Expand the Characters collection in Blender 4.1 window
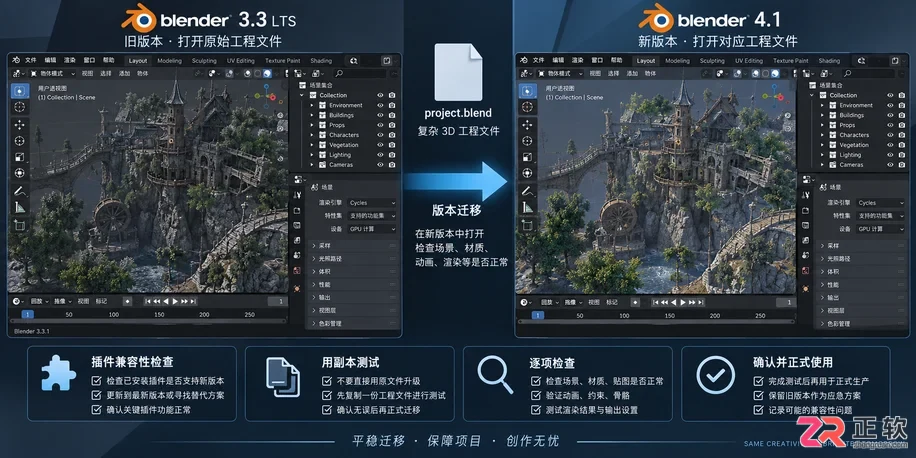The width and height of the screenshot is (916, 458). tap(823, 135)
